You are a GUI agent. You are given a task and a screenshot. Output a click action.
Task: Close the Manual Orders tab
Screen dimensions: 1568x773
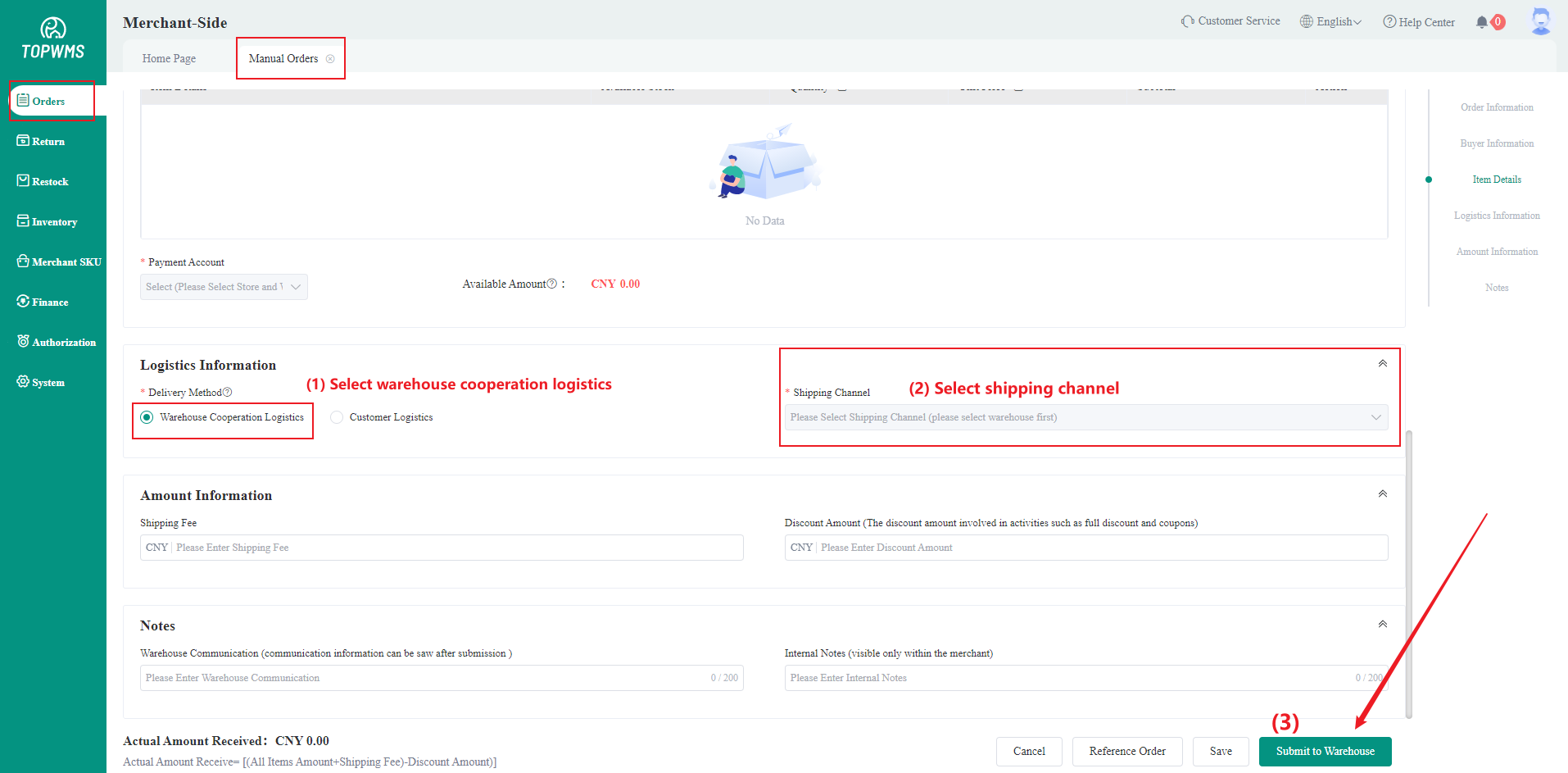330,58
